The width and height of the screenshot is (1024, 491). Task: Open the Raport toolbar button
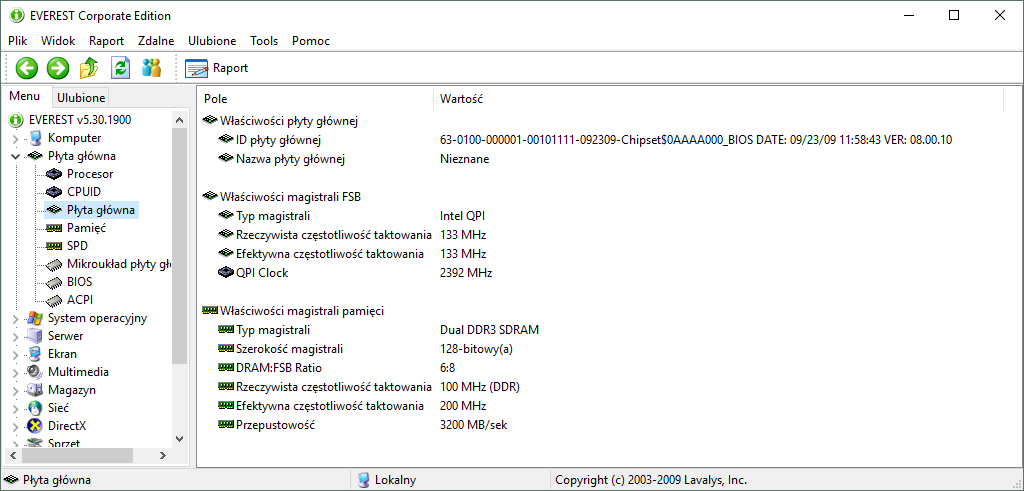pos(217,68)
